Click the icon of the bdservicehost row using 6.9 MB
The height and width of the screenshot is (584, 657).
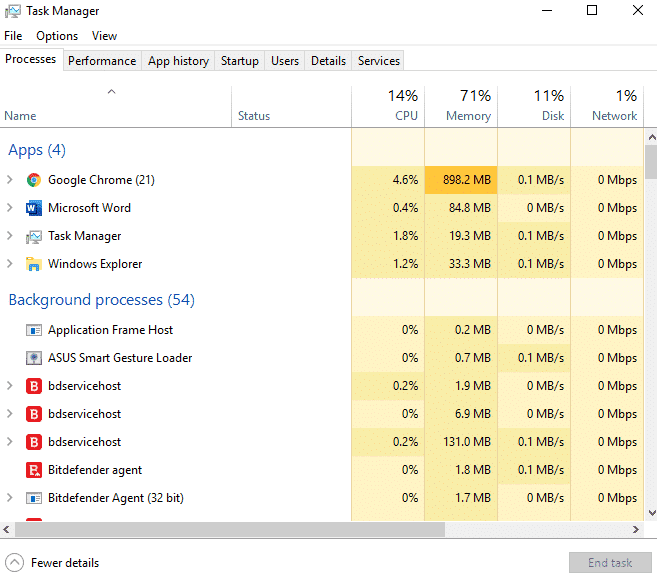pyautogui.click(x=34, y=414)
